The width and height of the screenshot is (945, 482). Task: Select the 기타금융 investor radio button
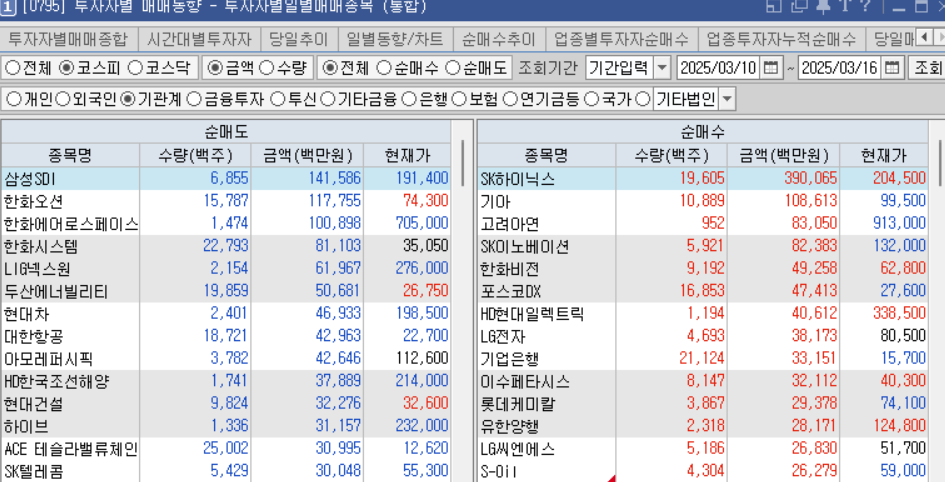point(327,99)
